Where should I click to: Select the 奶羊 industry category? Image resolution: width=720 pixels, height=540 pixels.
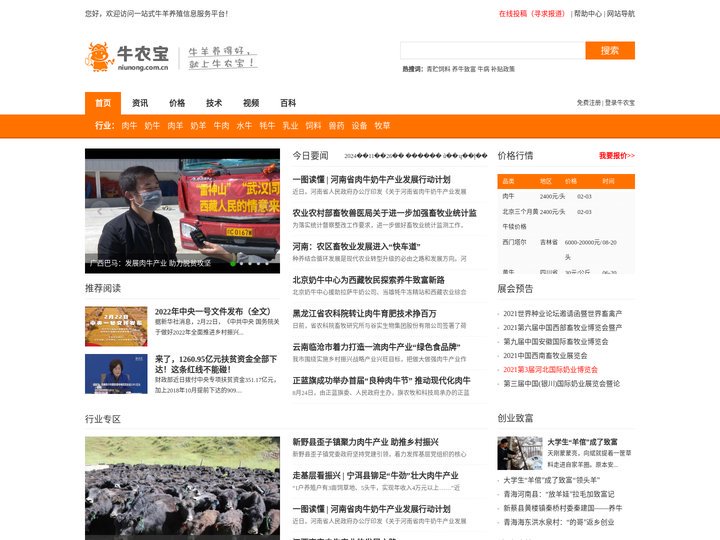tap(198, 125)
